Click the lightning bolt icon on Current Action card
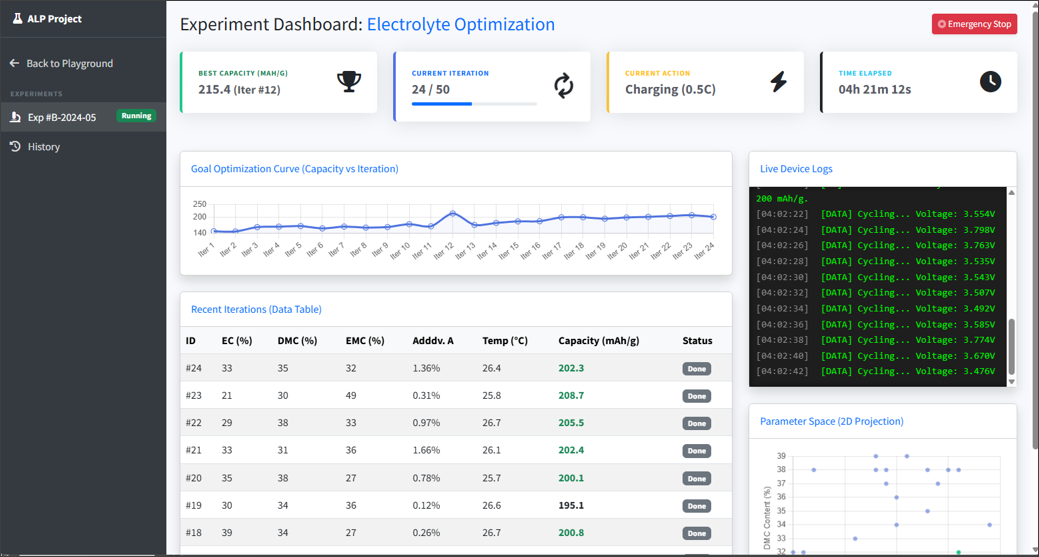 (778, 82)
